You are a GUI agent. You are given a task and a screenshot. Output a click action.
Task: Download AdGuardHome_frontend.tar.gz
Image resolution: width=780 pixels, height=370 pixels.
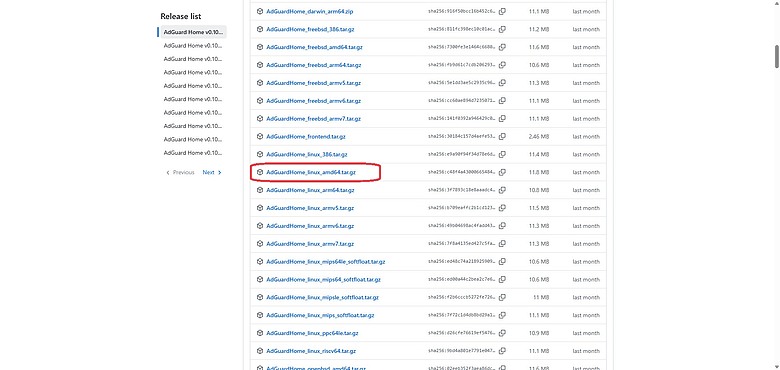coord(306,136)
